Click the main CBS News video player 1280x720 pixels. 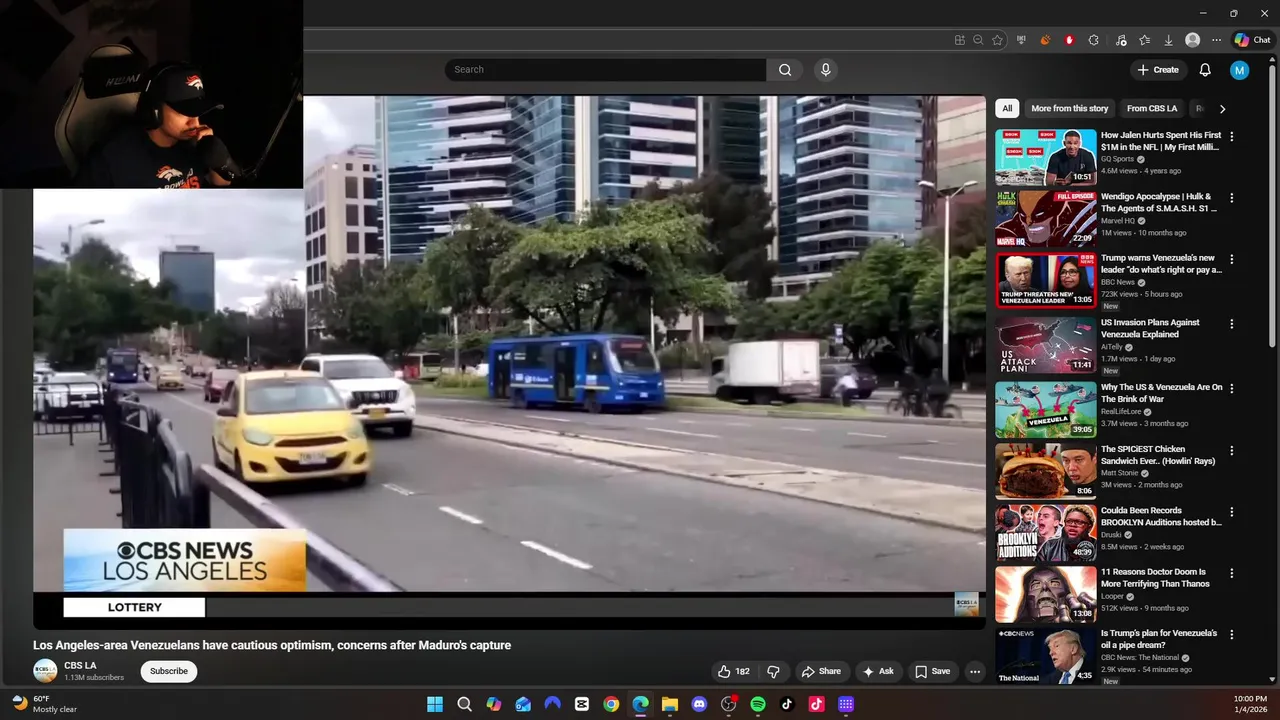509,360
